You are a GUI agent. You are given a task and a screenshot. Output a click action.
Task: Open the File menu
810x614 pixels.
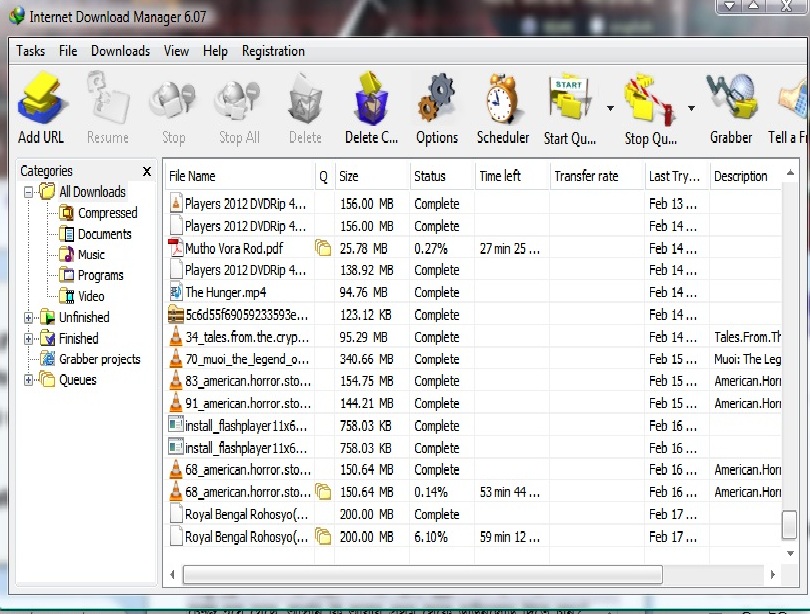coord(68,51)
